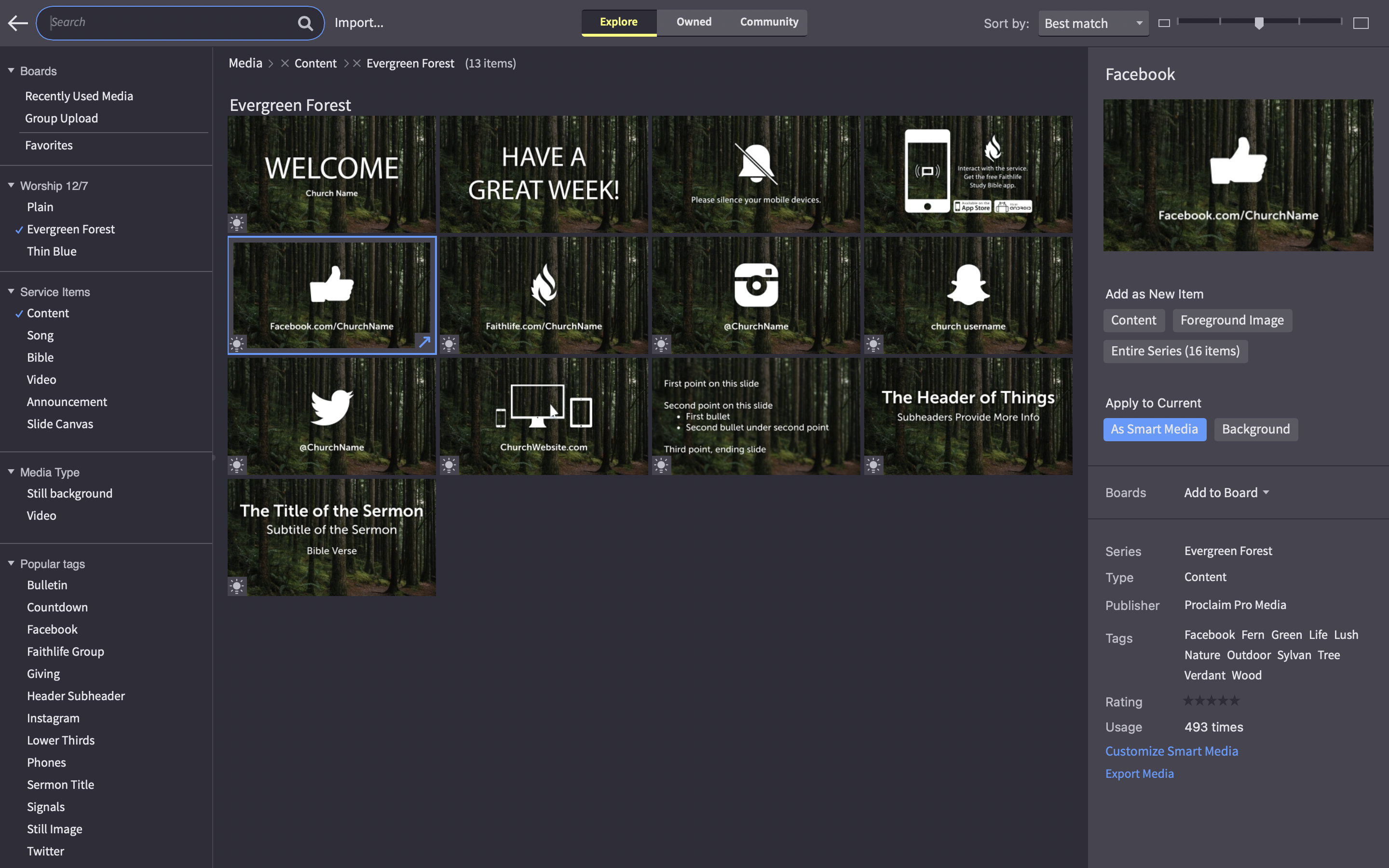Collapse the Boards section

tap(11, 70)
